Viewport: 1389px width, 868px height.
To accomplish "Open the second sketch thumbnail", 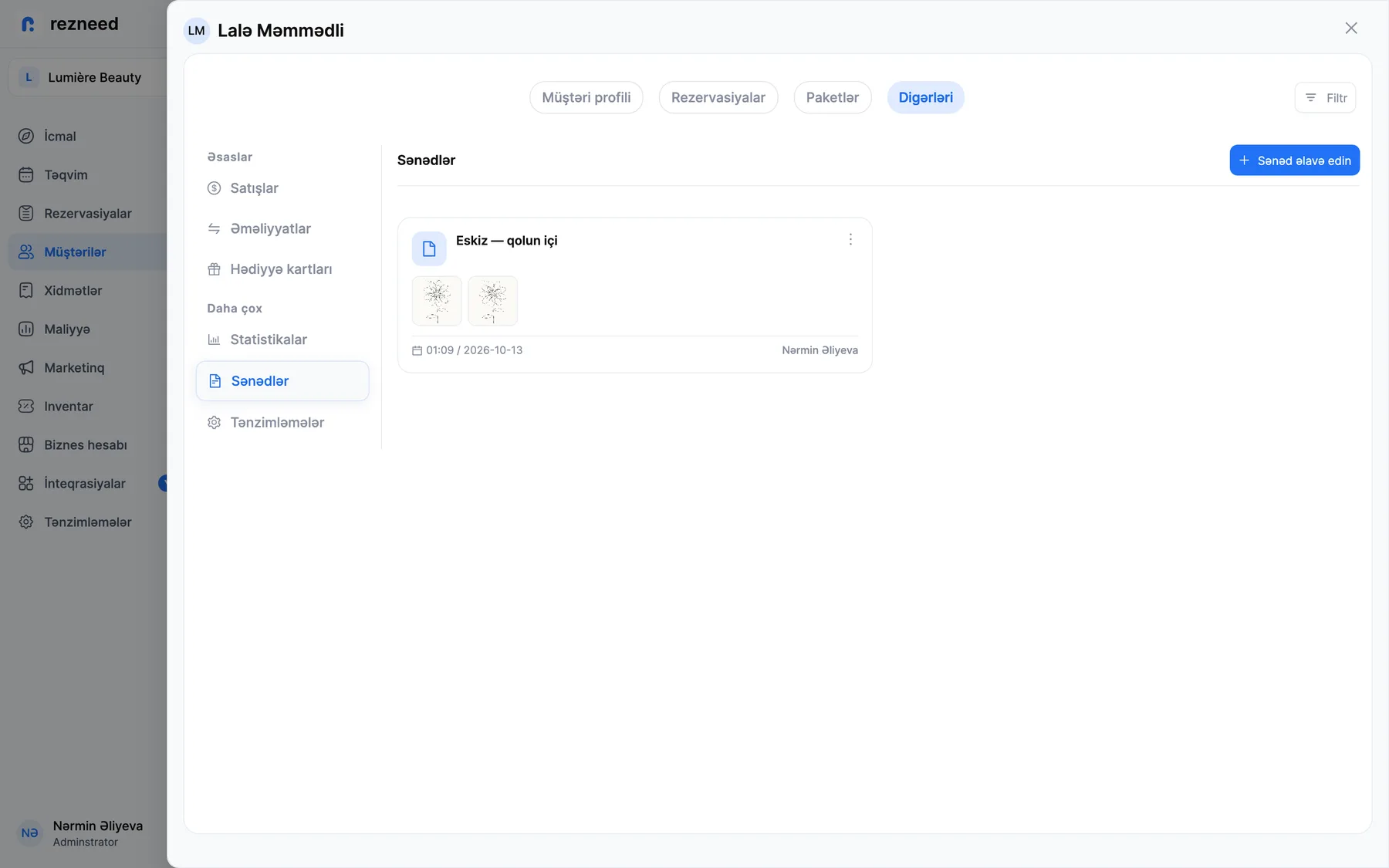I will click(x=492, y=301).
